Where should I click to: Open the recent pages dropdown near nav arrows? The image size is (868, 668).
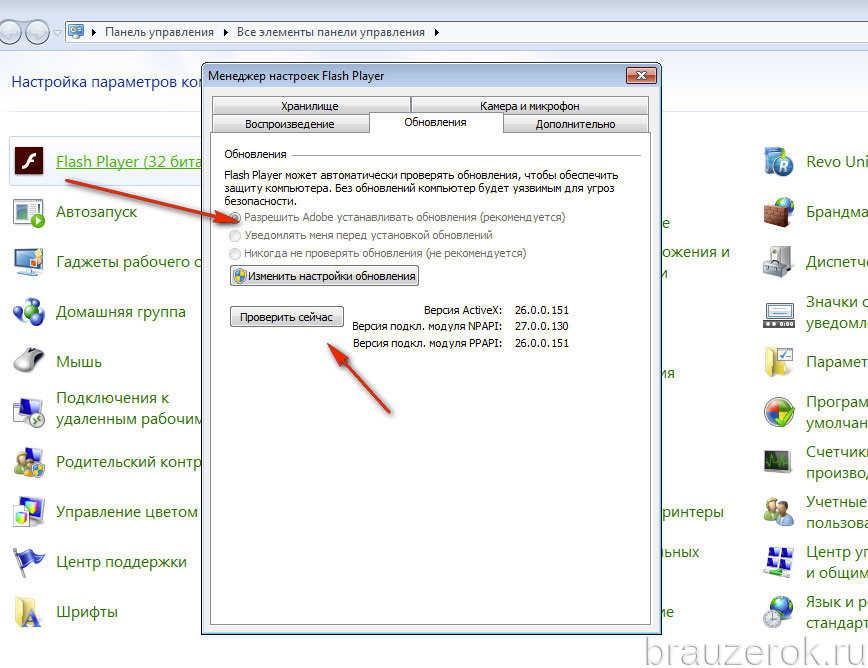point(57,33)
